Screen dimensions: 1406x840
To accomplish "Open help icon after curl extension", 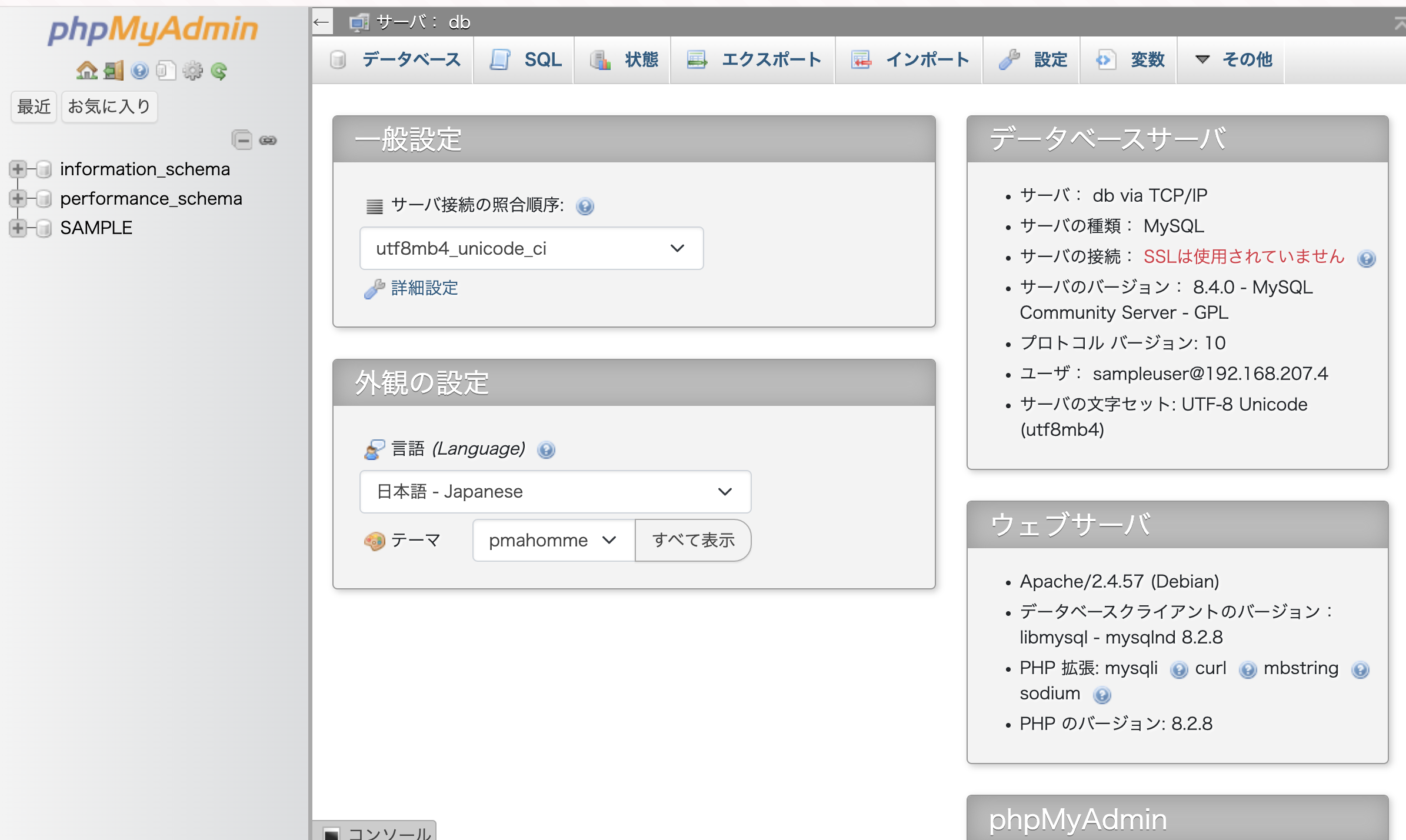I will tap(1247, 669).
